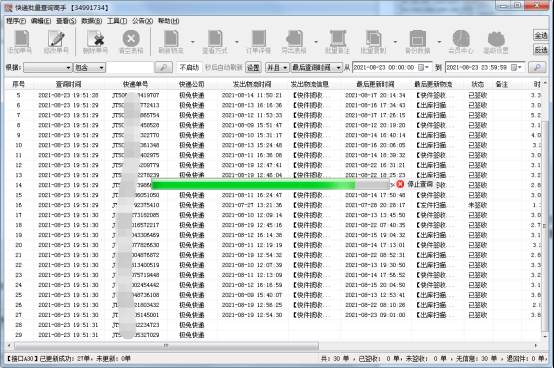
Task: Open the 包含 condition combo box
Action: 89,67
